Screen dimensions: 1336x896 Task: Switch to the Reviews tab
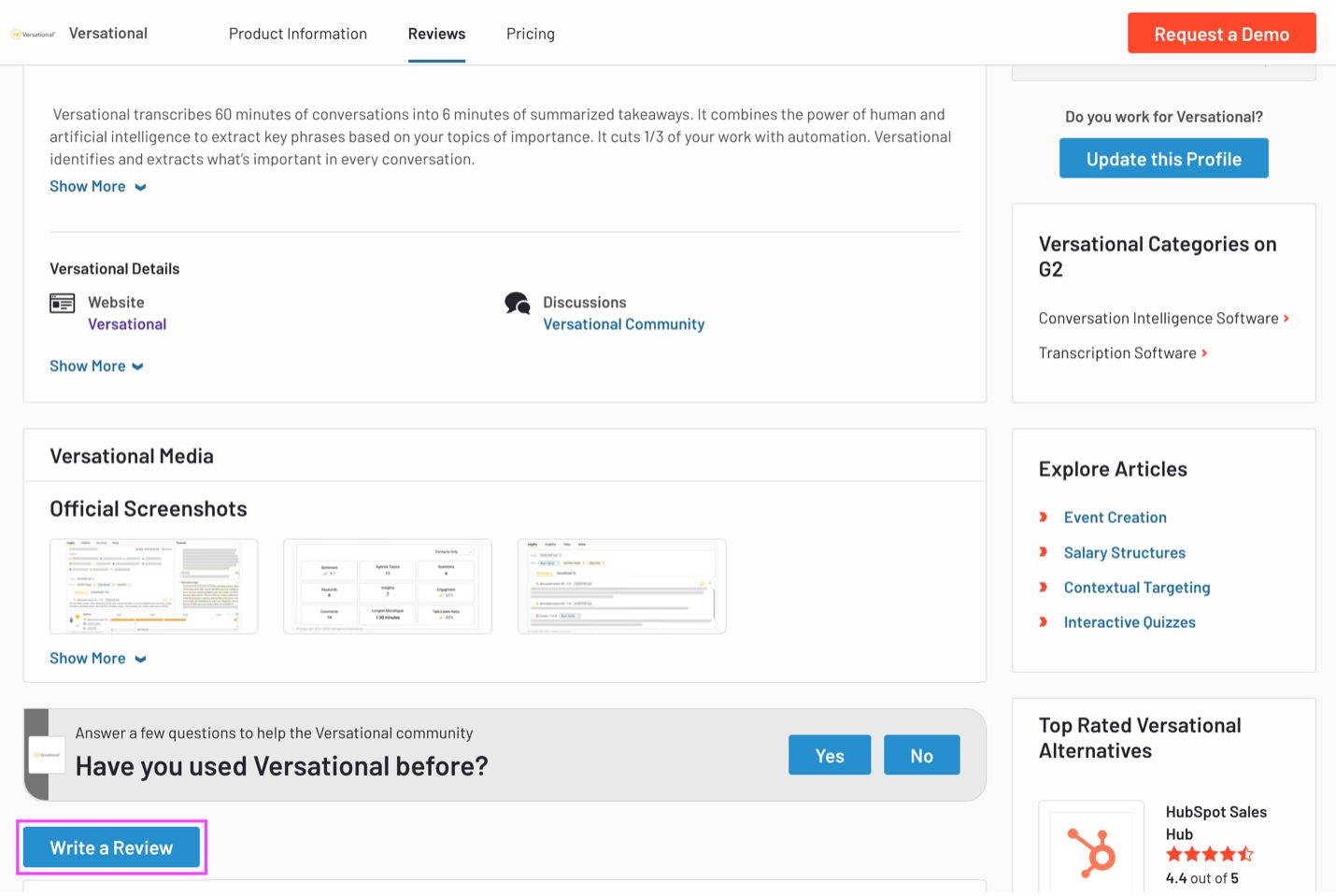click(x=436, y=34)
